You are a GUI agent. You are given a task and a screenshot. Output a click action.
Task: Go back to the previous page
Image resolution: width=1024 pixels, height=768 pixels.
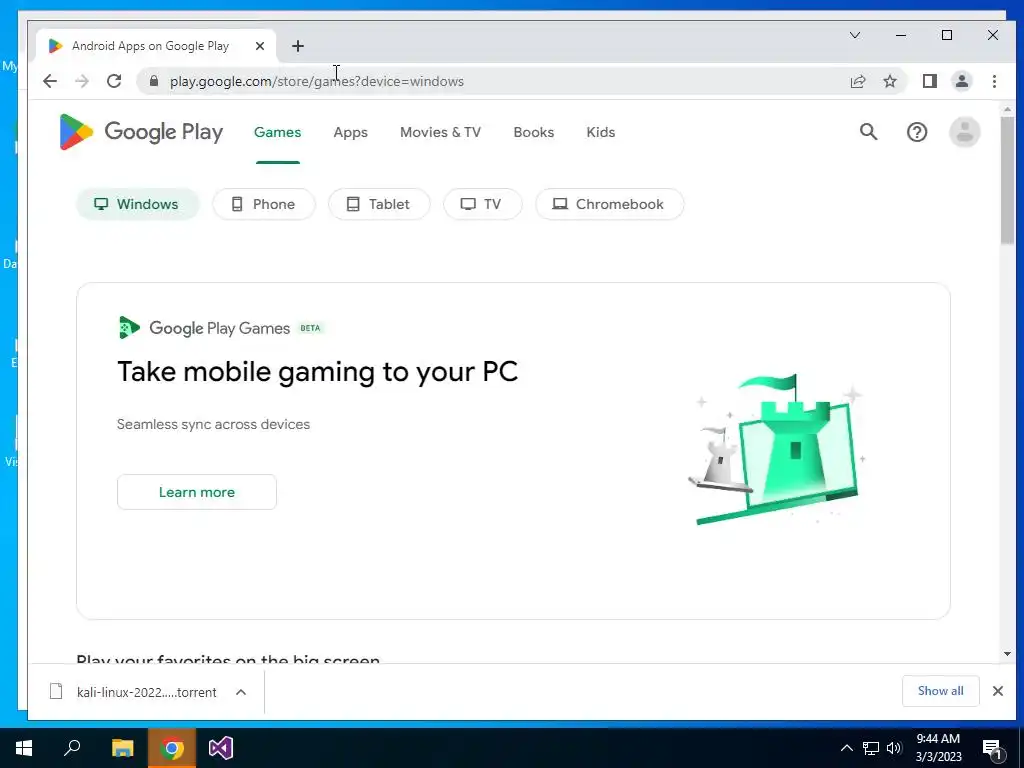pos(50,81)
